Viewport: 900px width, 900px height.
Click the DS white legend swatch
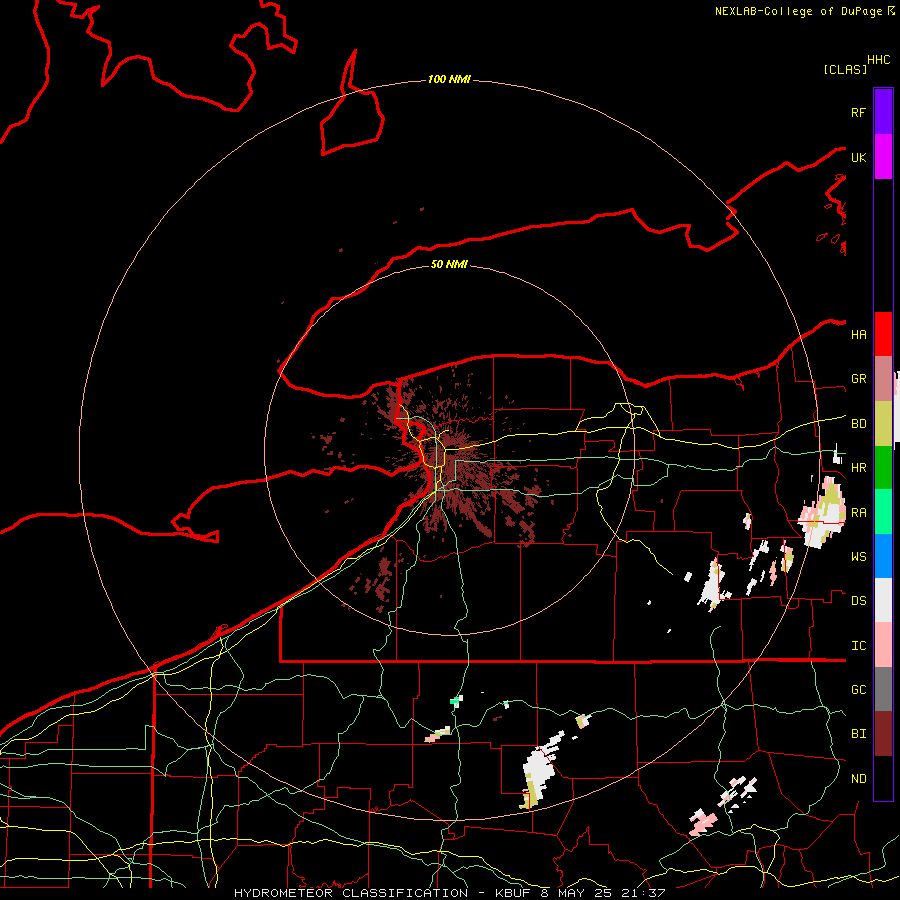pos(883,600)
